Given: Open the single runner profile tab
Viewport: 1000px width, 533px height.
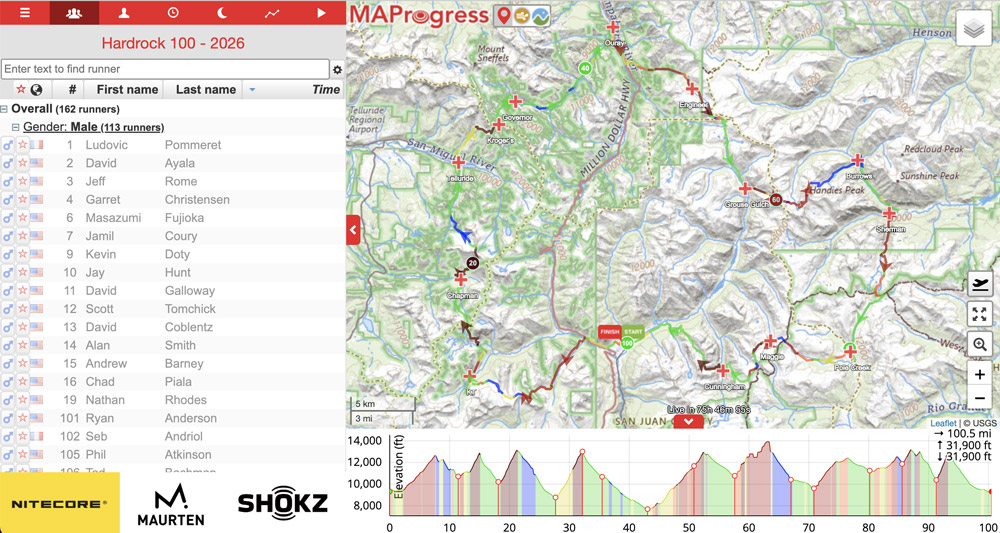Looking at the screenshot, I should [124, 13].
